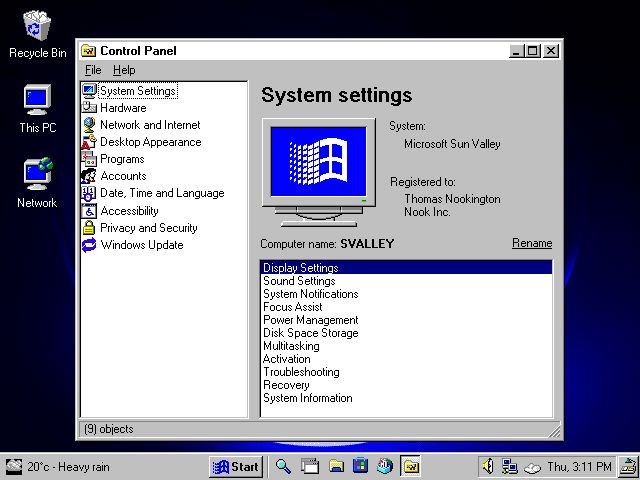Select Sound Settings in the list

pos(299,281)
